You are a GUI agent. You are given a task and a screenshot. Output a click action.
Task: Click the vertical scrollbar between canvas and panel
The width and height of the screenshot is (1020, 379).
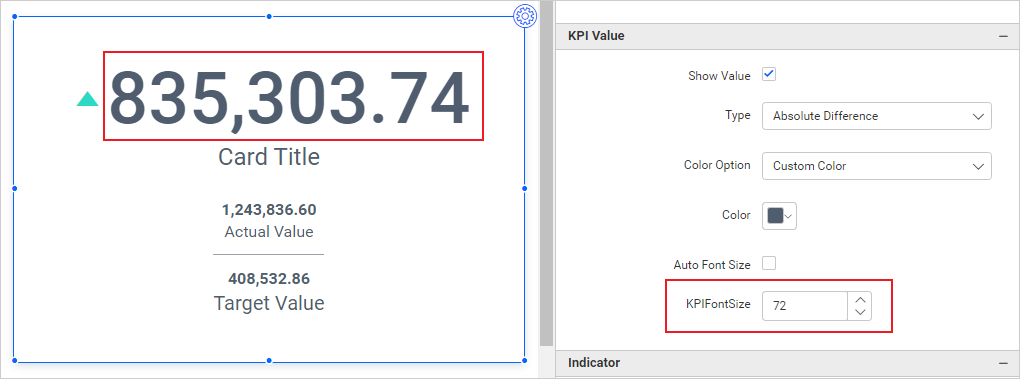546,173
